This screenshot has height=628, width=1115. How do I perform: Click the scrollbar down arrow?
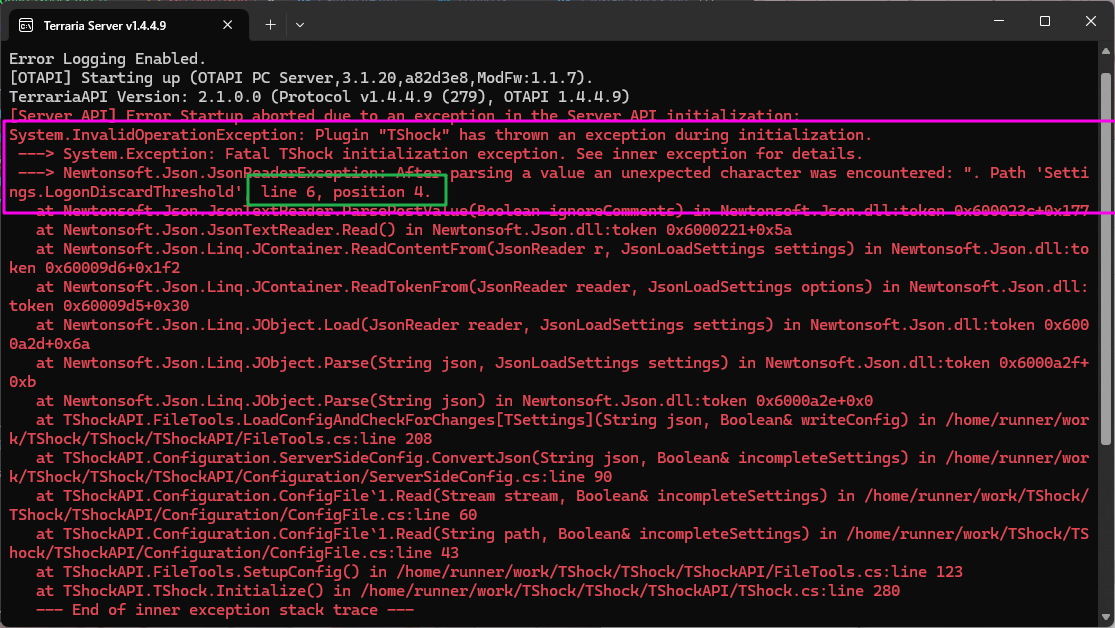[1106, 617]
